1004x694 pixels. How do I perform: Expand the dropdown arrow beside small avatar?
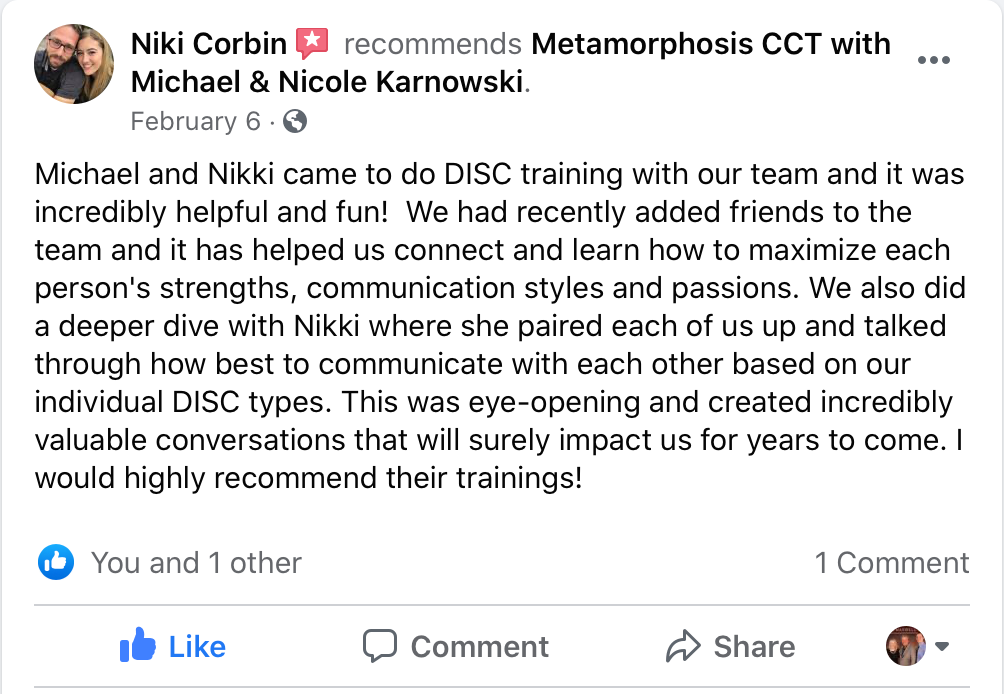(941, 646)
